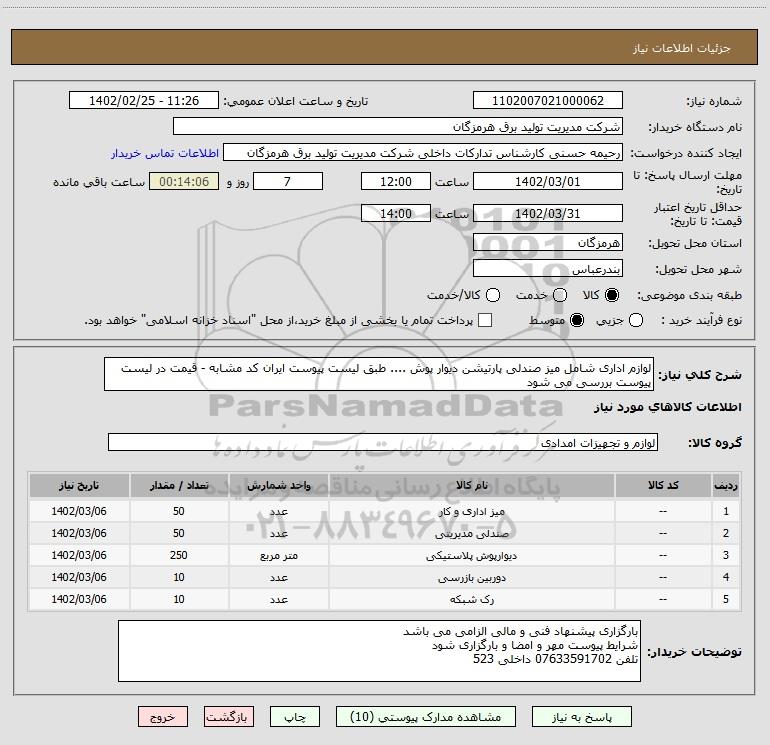Click عدد unit in صندلی مدیریتی row

click(278, 533)
